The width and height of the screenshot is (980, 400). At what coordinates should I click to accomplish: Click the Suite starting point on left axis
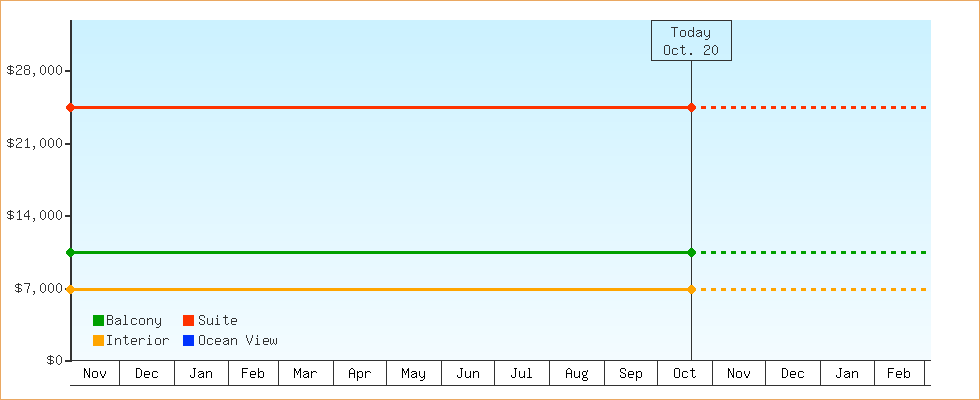(71, 107)
